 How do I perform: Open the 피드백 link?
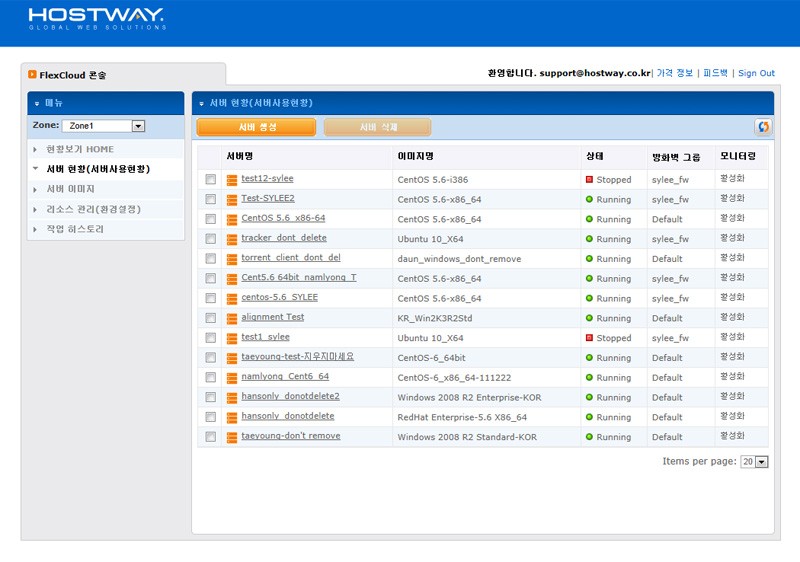[x=715, y=73]
